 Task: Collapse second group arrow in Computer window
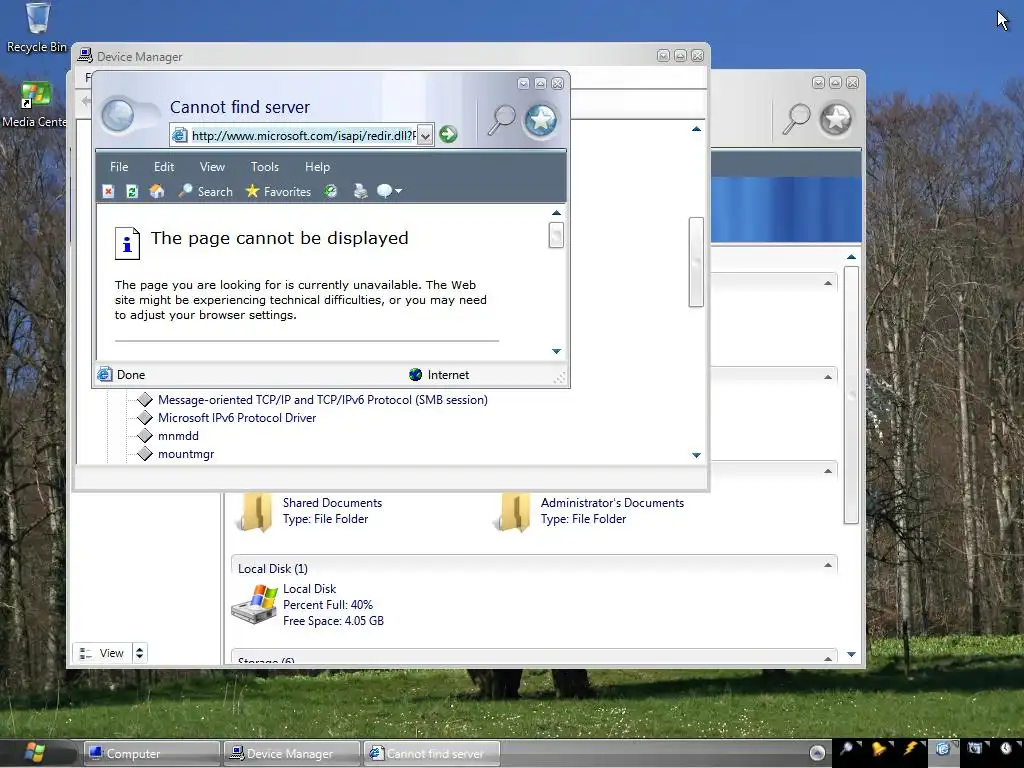click(828, 377)
